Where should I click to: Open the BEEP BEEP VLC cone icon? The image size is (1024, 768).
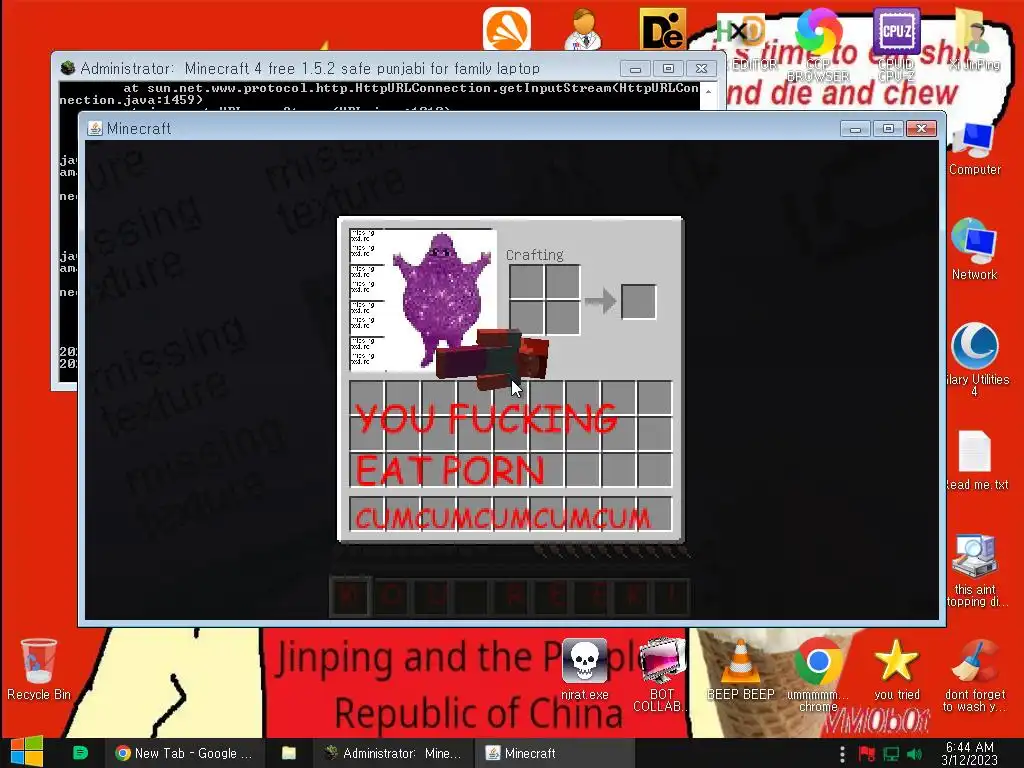tap(740, 668)
